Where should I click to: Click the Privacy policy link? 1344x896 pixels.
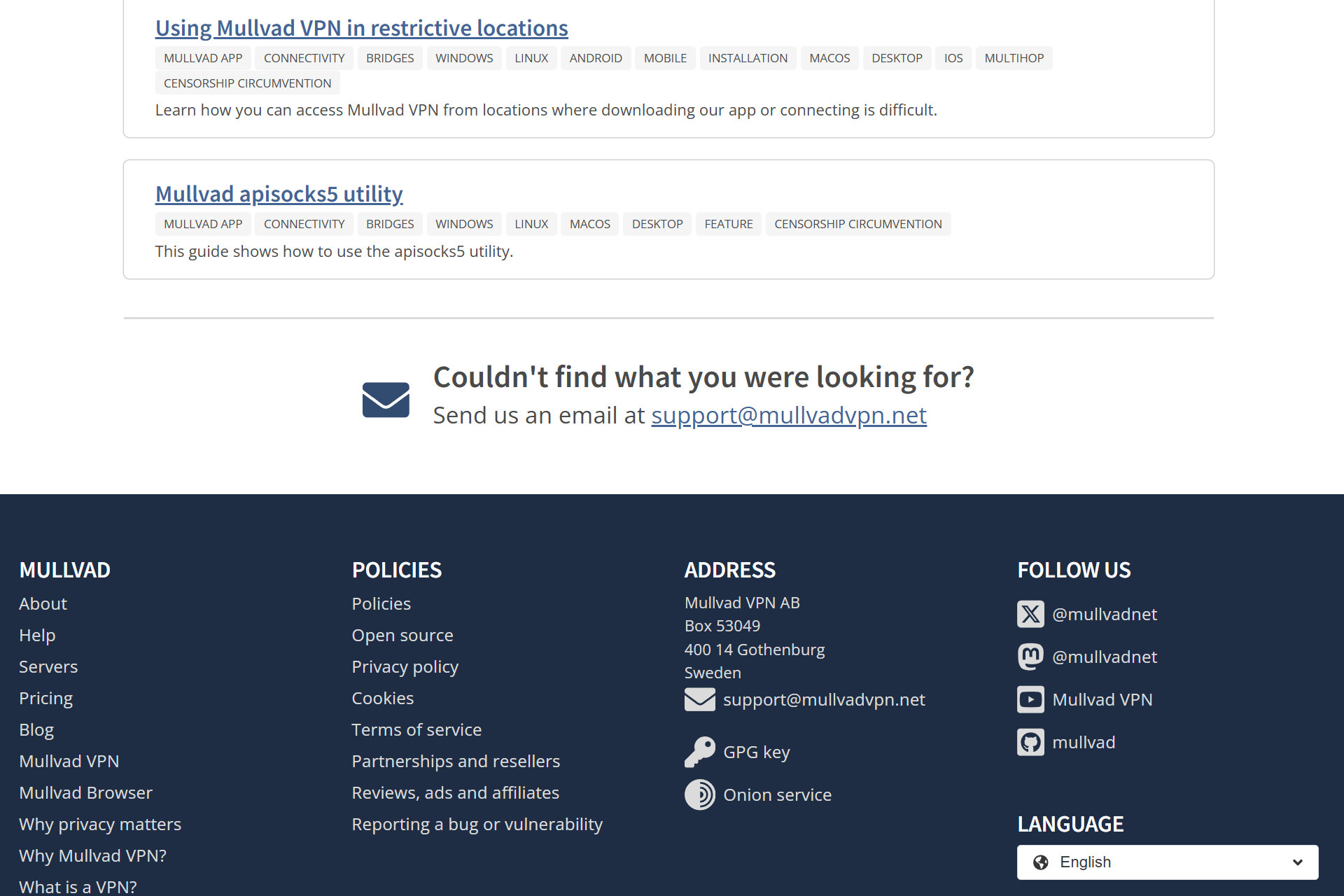tap(404, 666)
